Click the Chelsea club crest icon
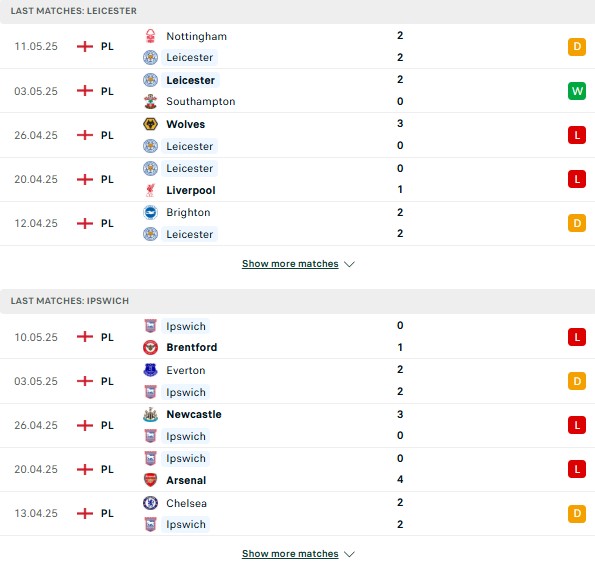595x566 pixels. point(150,503)
